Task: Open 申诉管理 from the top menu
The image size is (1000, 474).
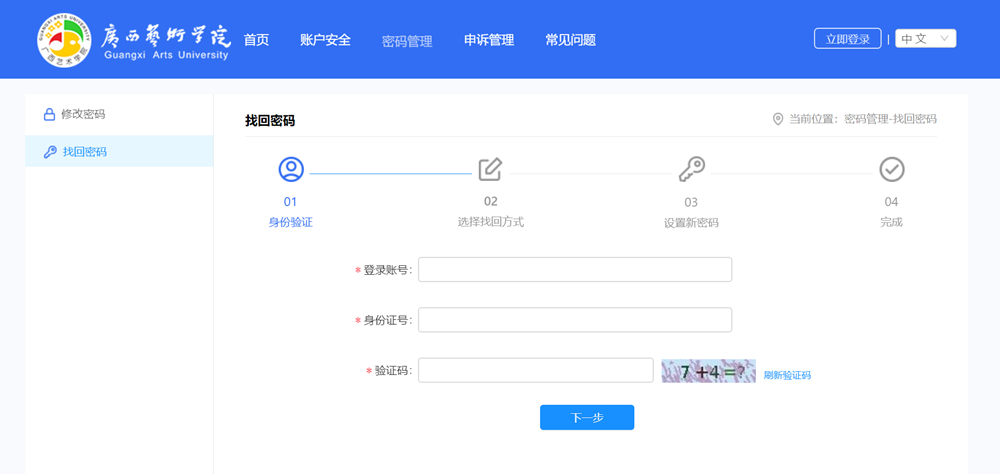Action: (x=489, y=40)
